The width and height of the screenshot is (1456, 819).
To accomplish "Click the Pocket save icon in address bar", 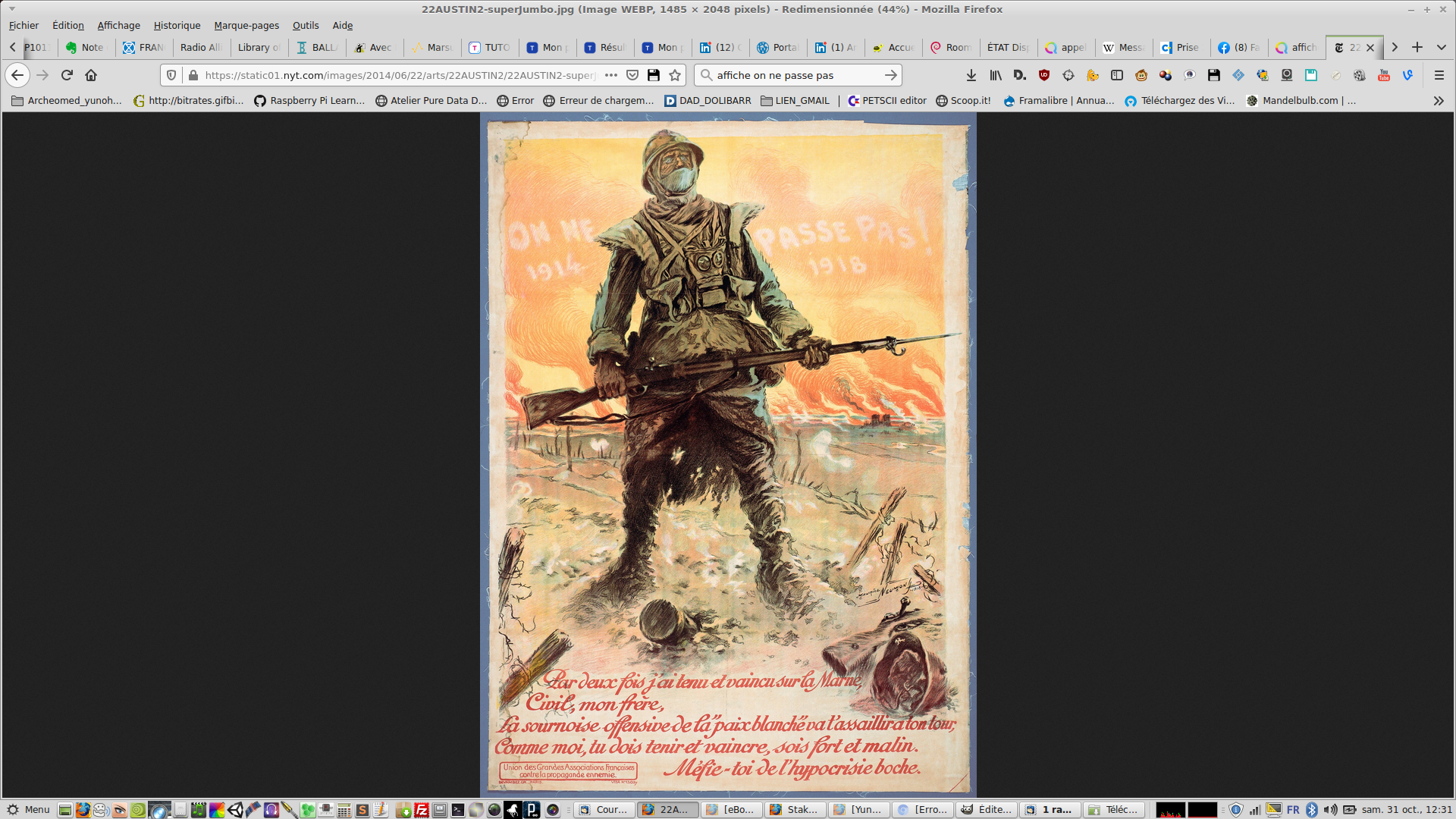I will click(632, 75).
